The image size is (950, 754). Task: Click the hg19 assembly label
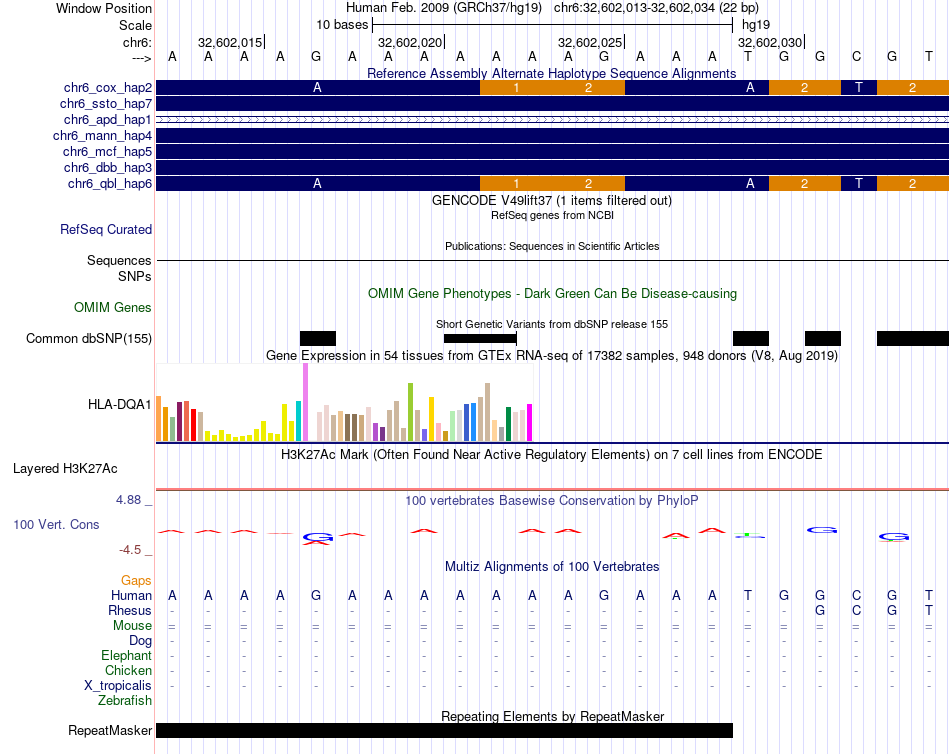coord(756,25)
